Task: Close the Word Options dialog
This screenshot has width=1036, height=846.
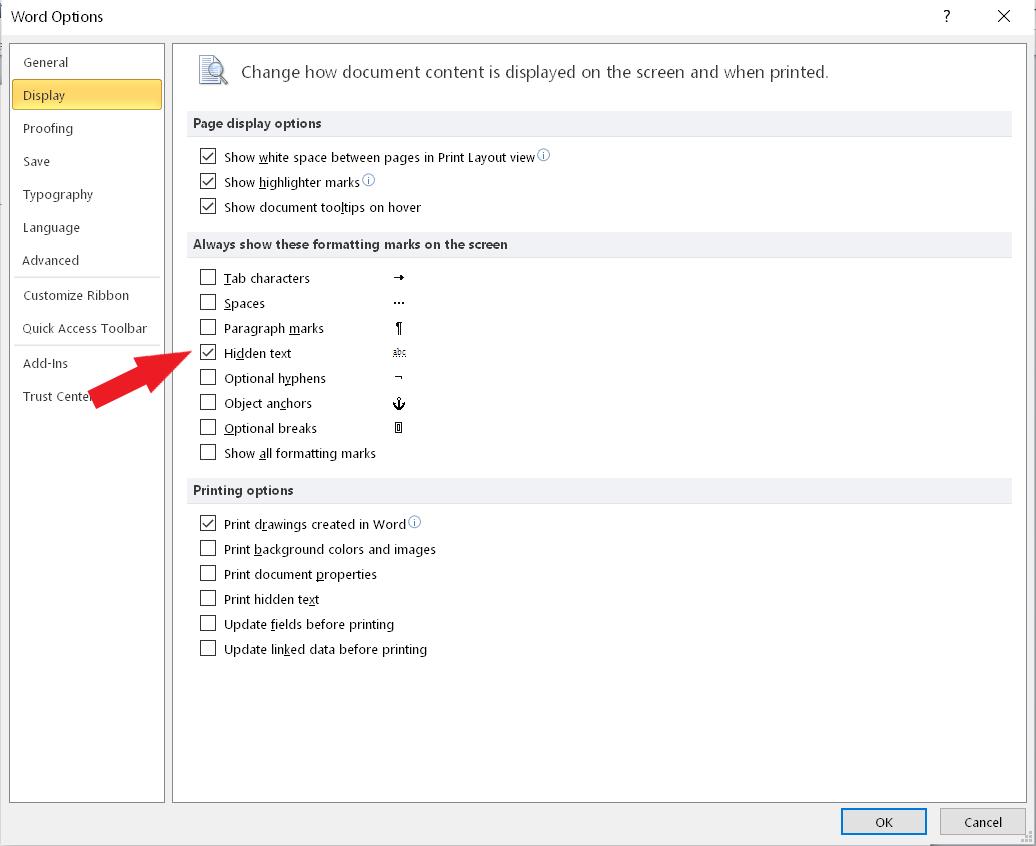Action: coord(1004,17)
